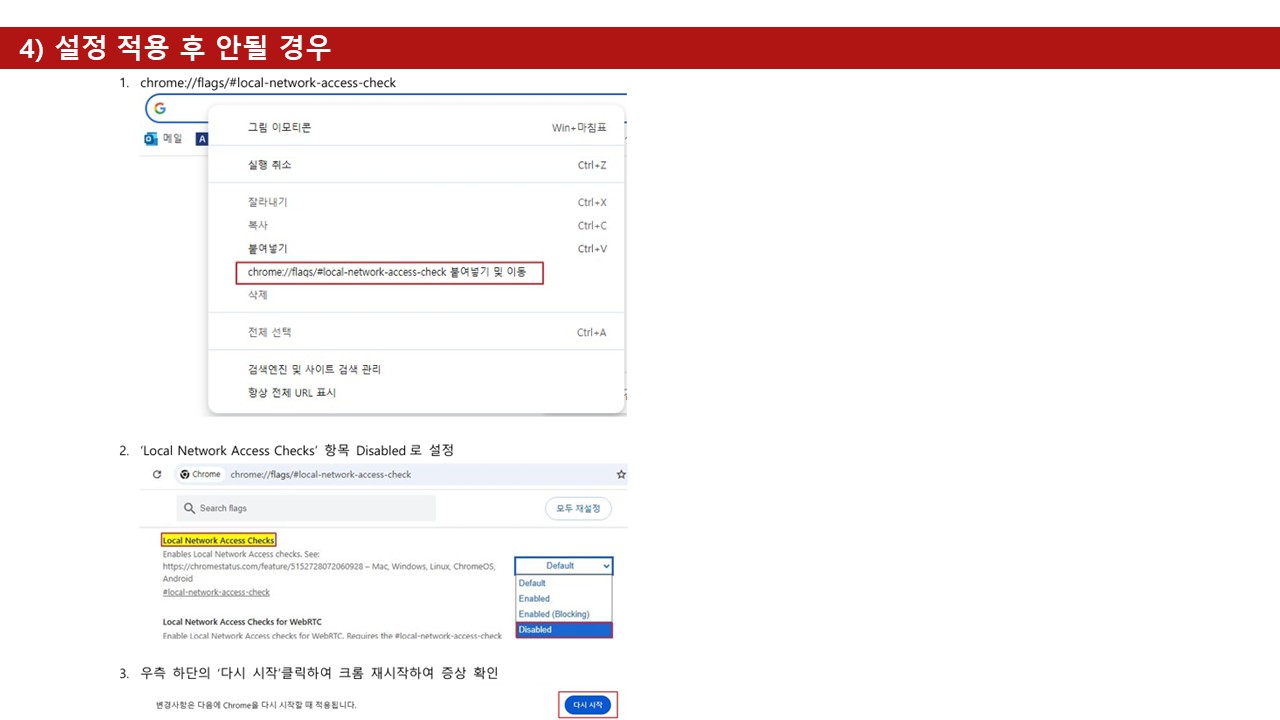Screen dimensions: 1280x720
Task: Select '그림 이모티콘' from context menu
Action: (x=280, y=128)
